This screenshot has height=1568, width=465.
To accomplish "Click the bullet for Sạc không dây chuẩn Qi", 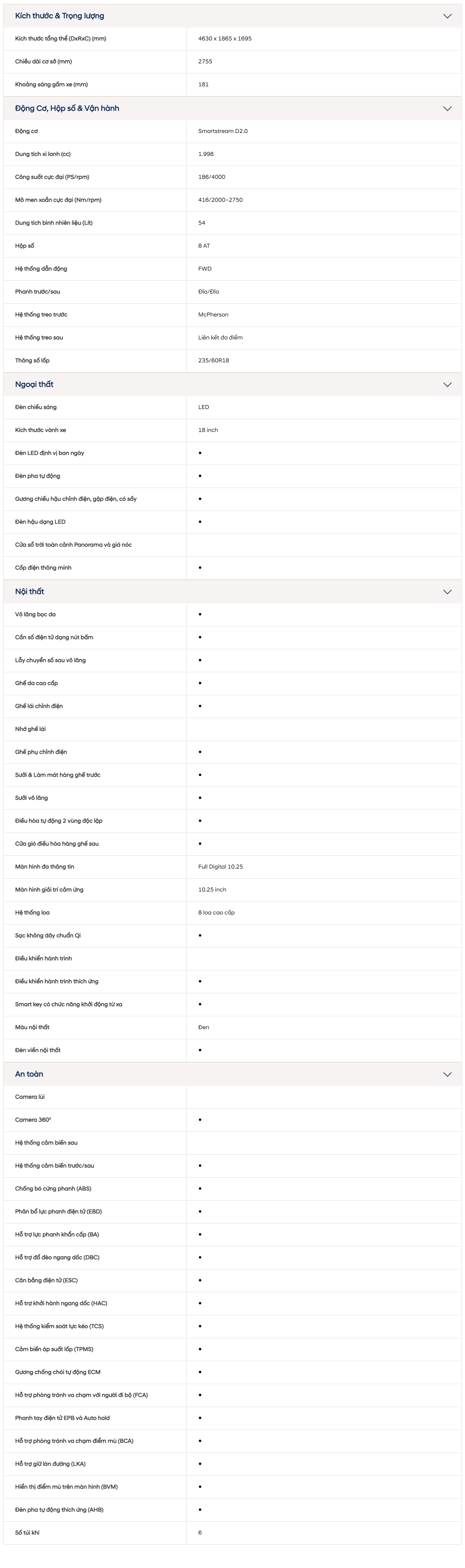I will (x=200, y=935).
